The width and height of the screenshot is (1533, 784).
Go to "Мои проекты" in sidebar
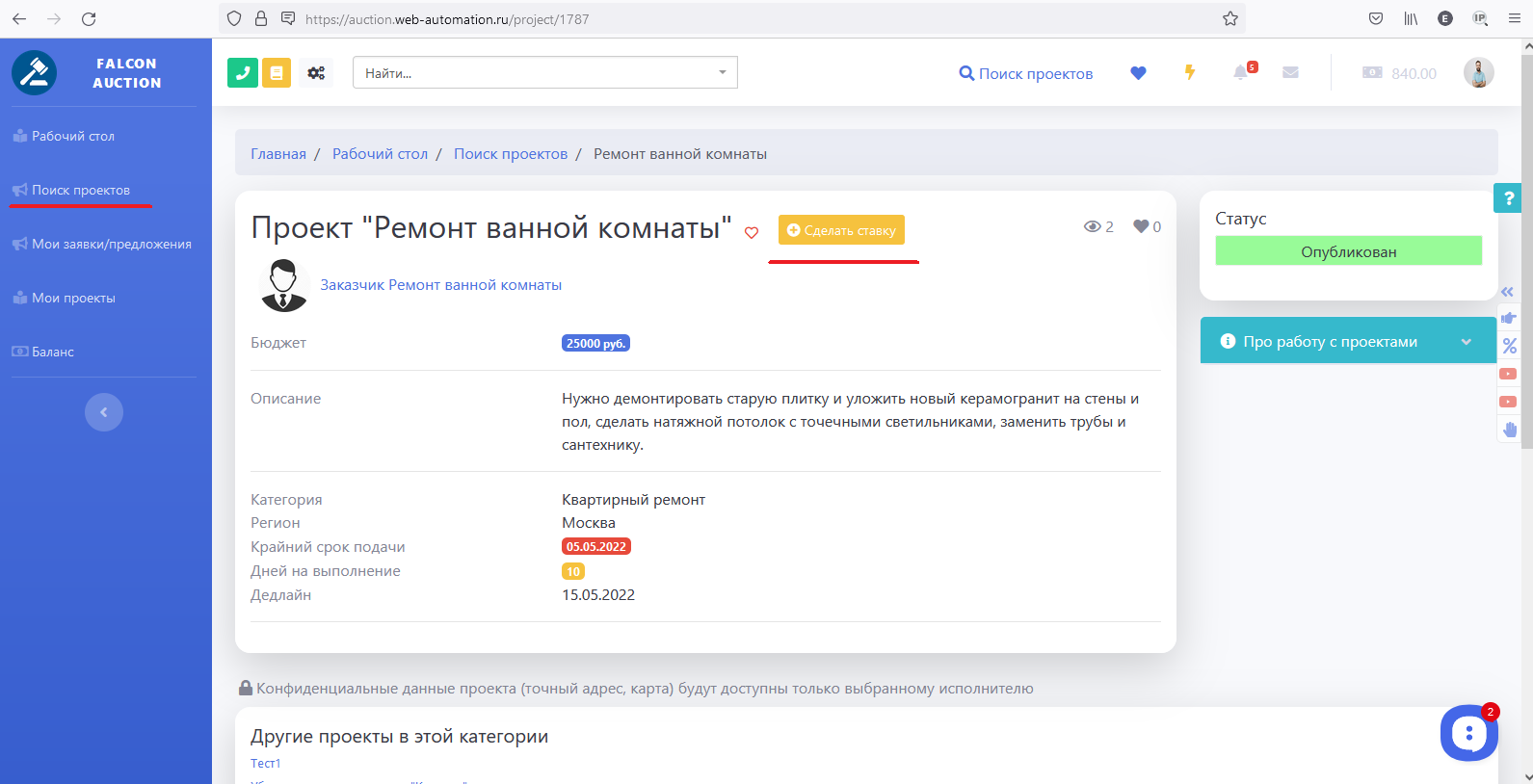73,299
